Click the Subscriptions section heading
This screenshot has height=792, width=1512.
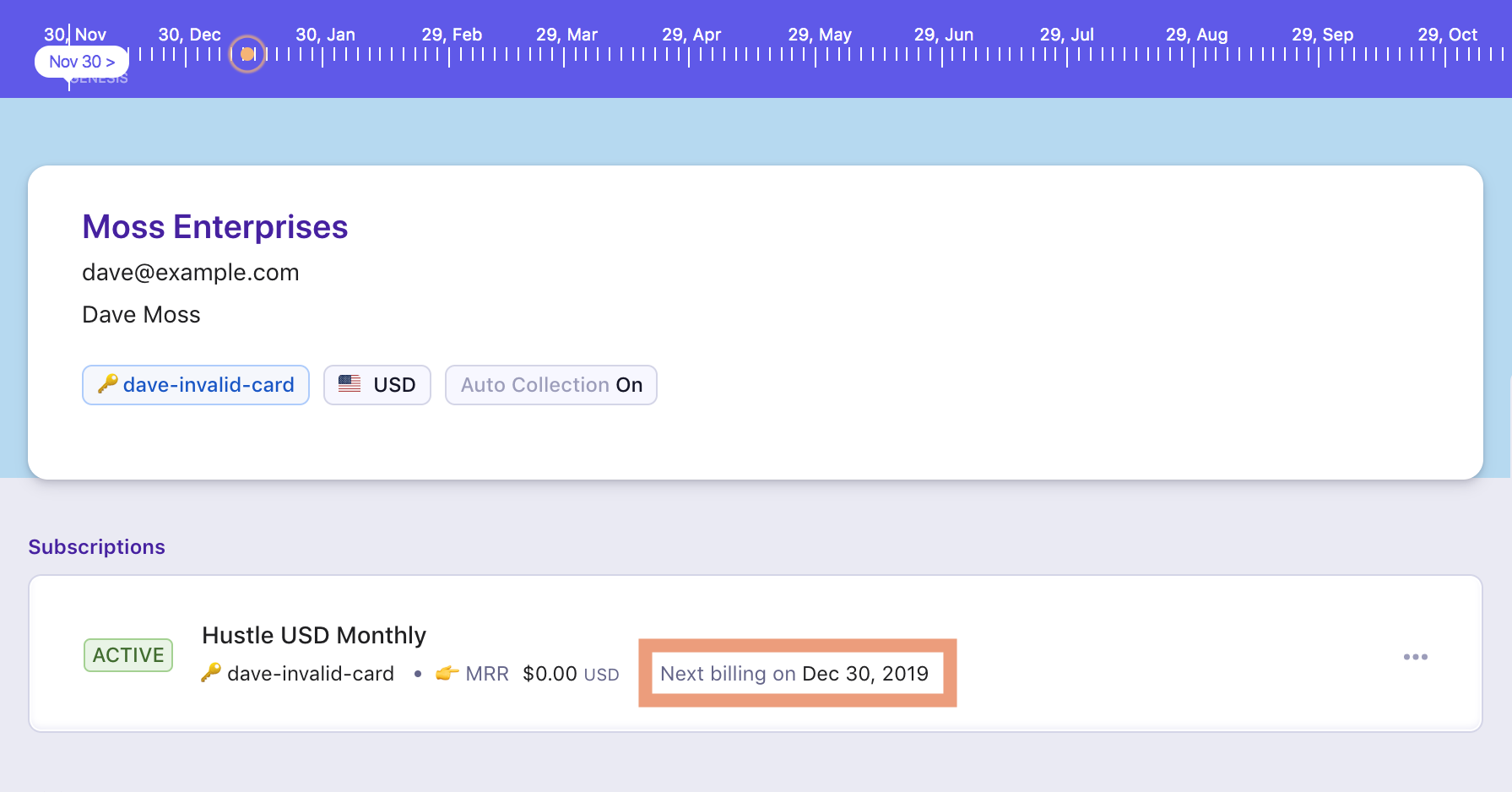point(96,547)
